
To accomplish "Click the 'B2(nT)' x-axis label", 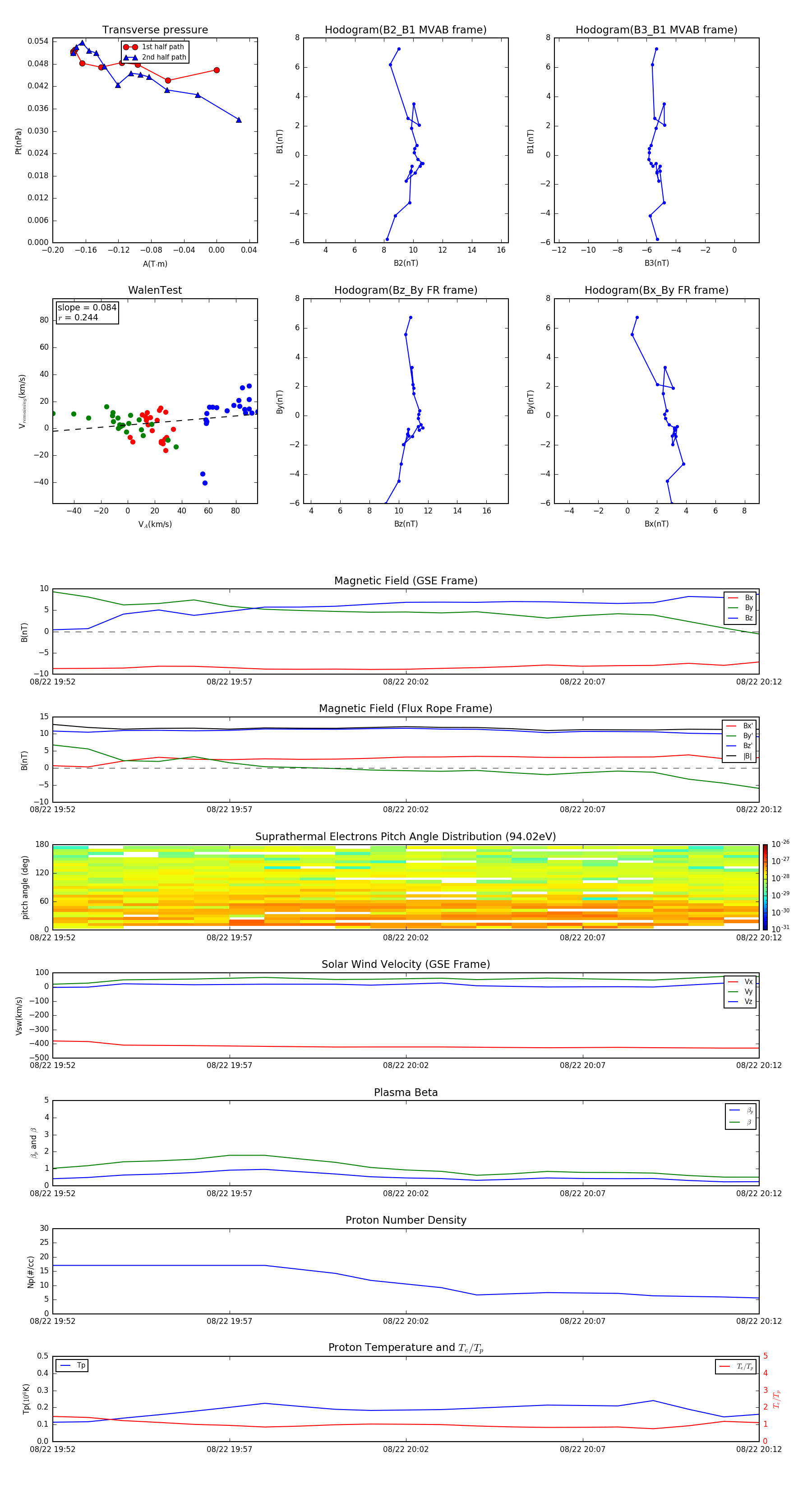I will tap(406, 263).
